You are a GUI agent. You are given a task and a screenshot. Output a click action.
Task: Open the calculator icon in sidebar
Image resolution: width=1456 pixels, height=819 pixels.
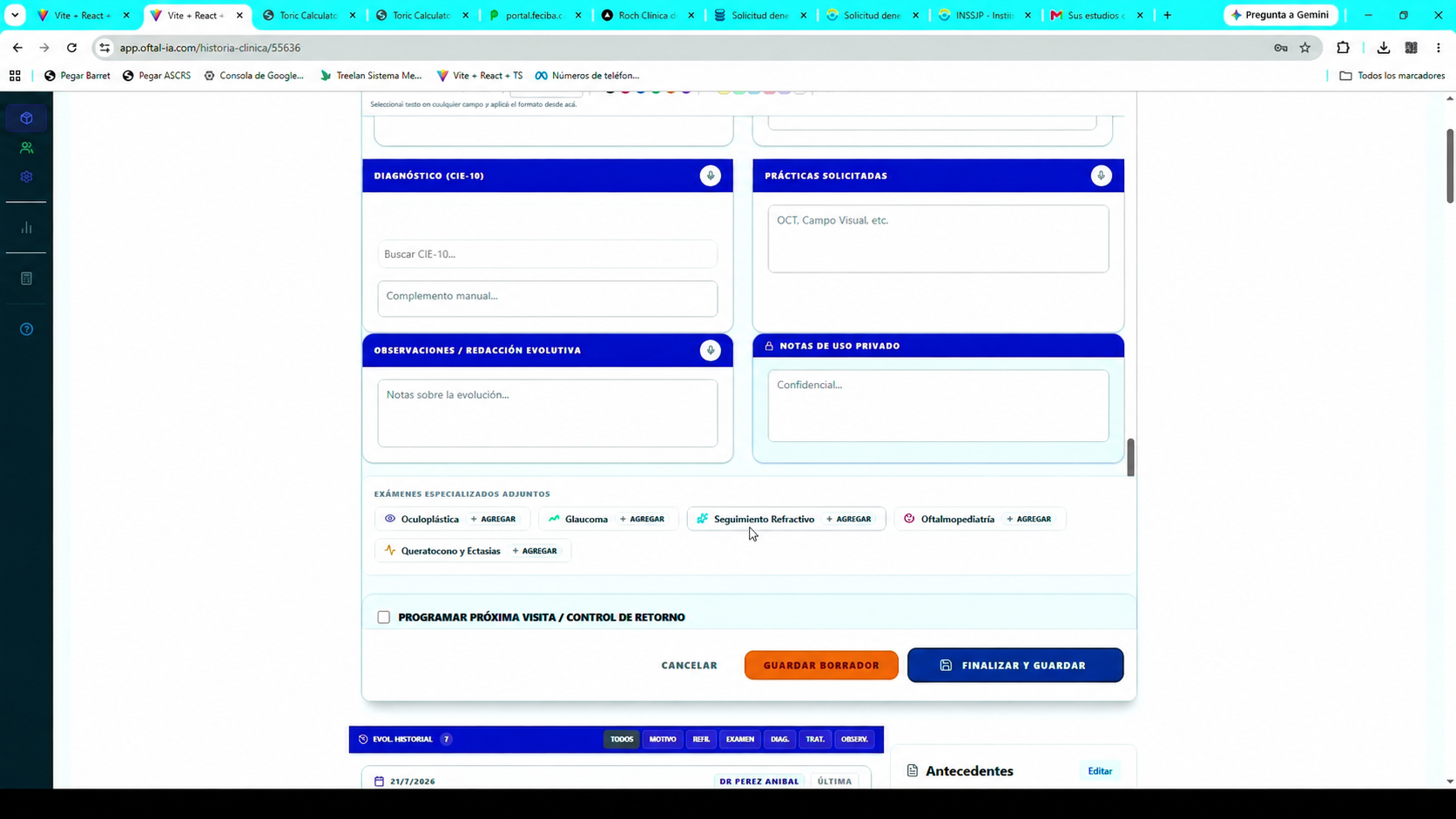(x=26, y=279)
